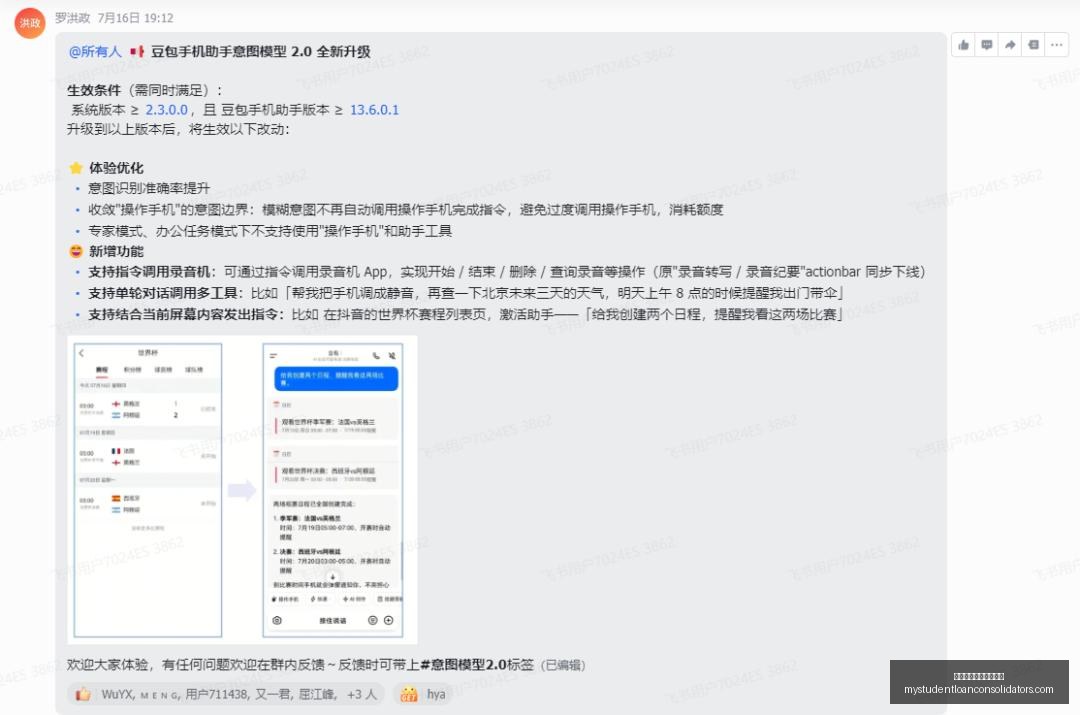Click reactor name 用户711438 in reaction pill

(217, 694)
